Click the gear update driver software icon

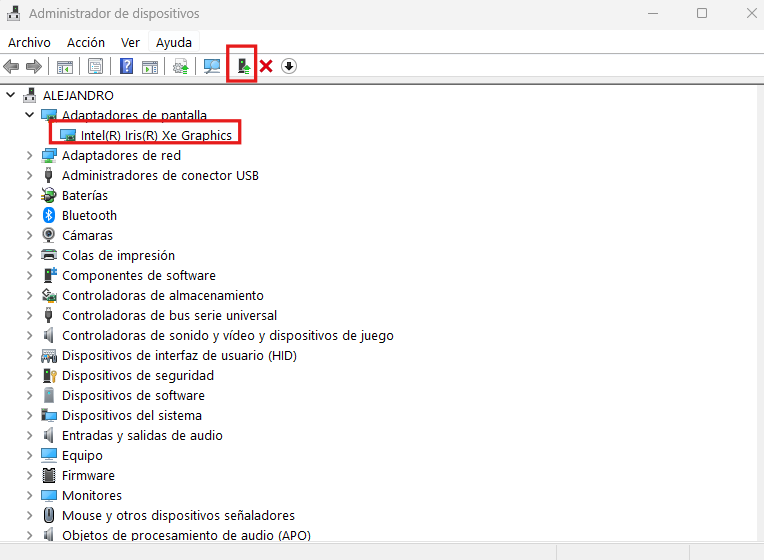point(181,67)
